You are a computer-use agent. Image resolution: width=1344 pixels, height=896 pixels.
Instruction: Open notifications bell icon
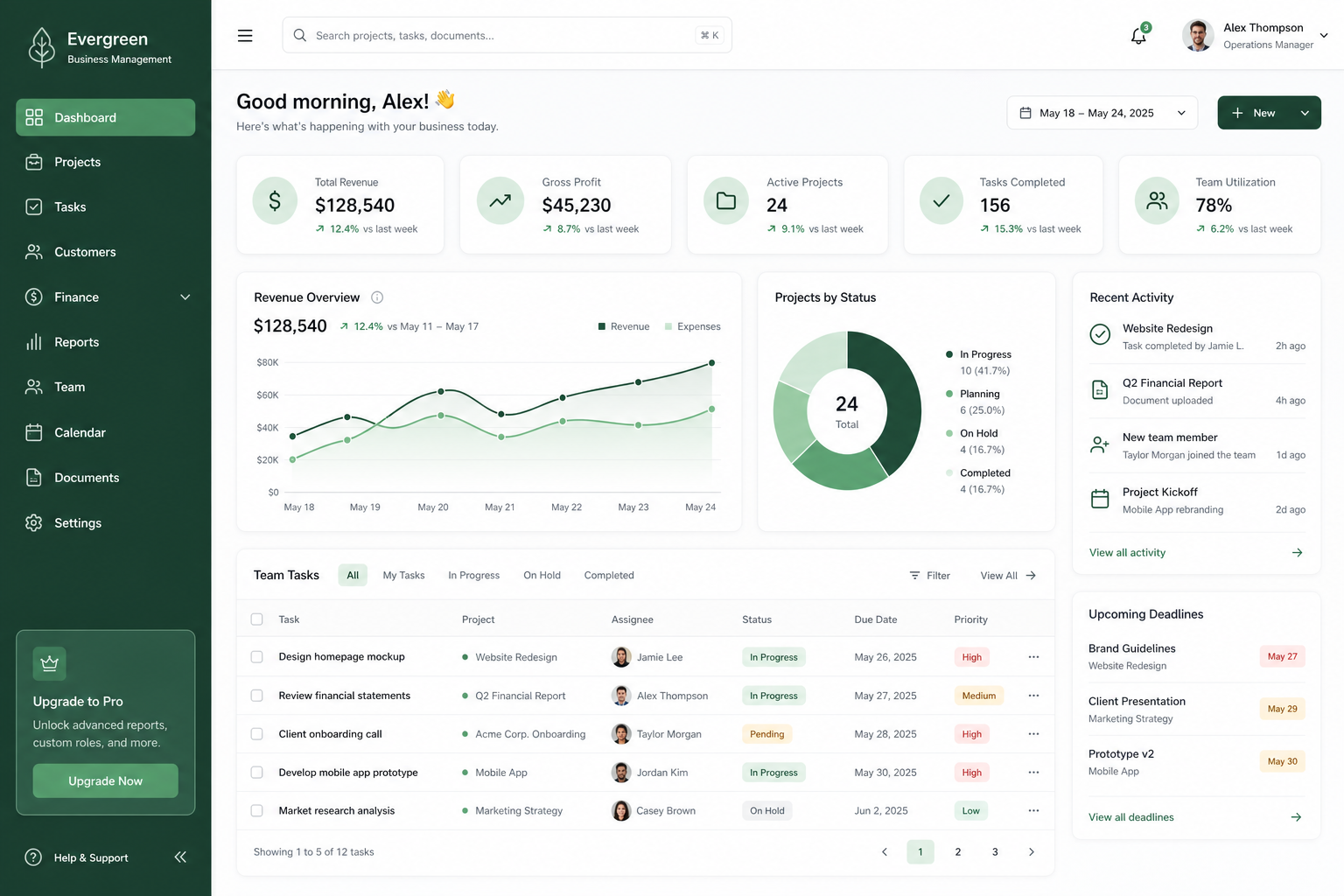point(1138,36)
